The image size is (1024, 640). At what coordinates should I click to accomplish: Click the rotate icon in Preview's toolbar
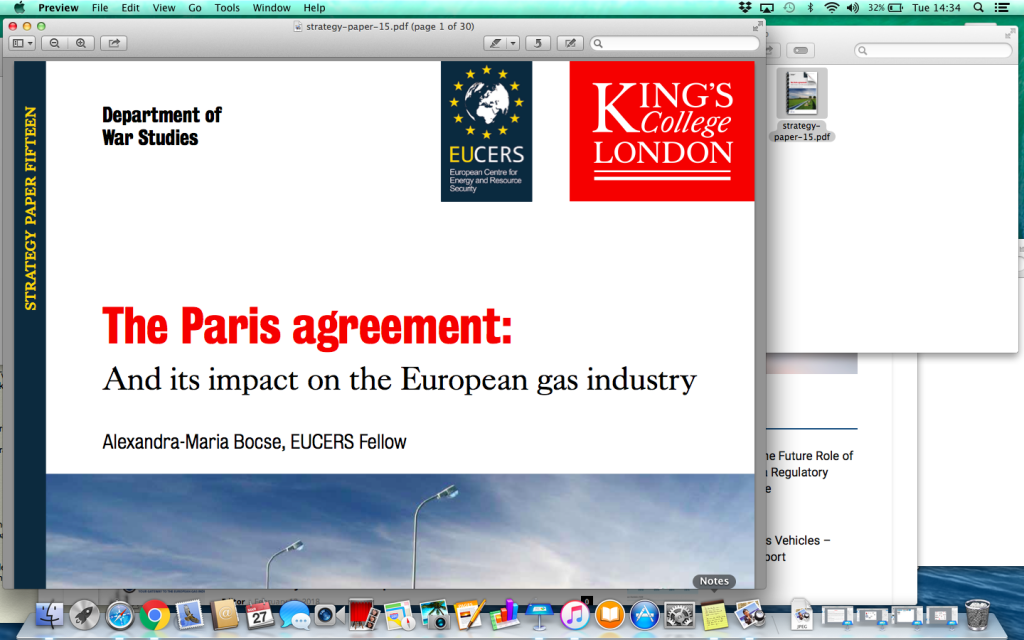click(537, 43)
